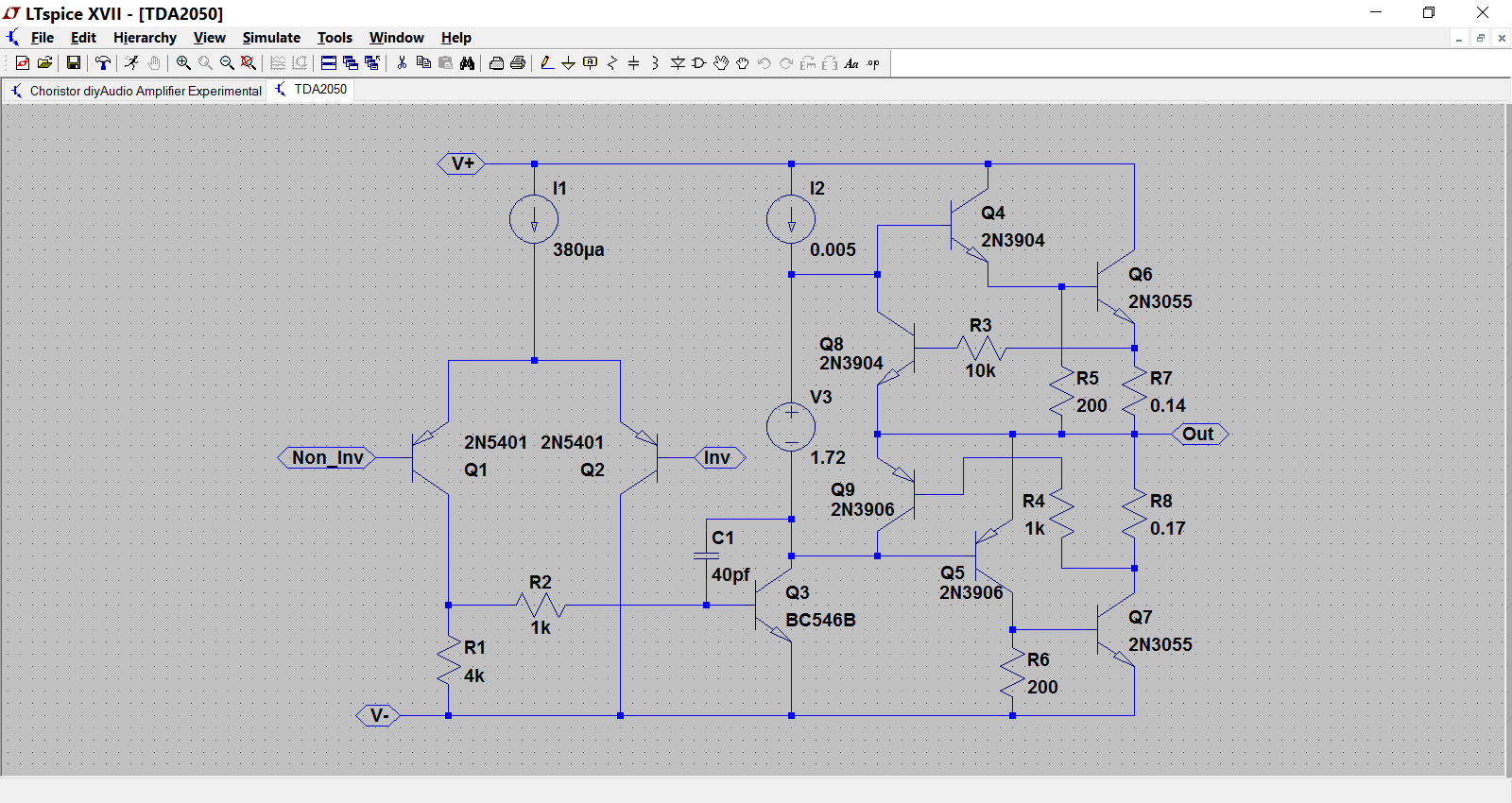The image size is (1512, 803).
Task: Select Label Net tool icon
Action: coord(591,63)
